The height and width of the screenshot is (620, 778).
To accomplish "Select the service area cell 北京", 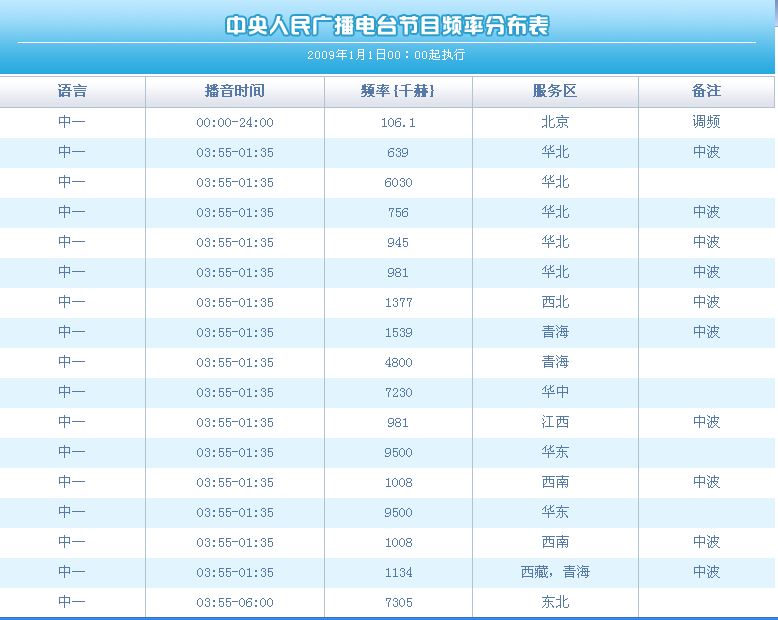I will click(555, 122).
